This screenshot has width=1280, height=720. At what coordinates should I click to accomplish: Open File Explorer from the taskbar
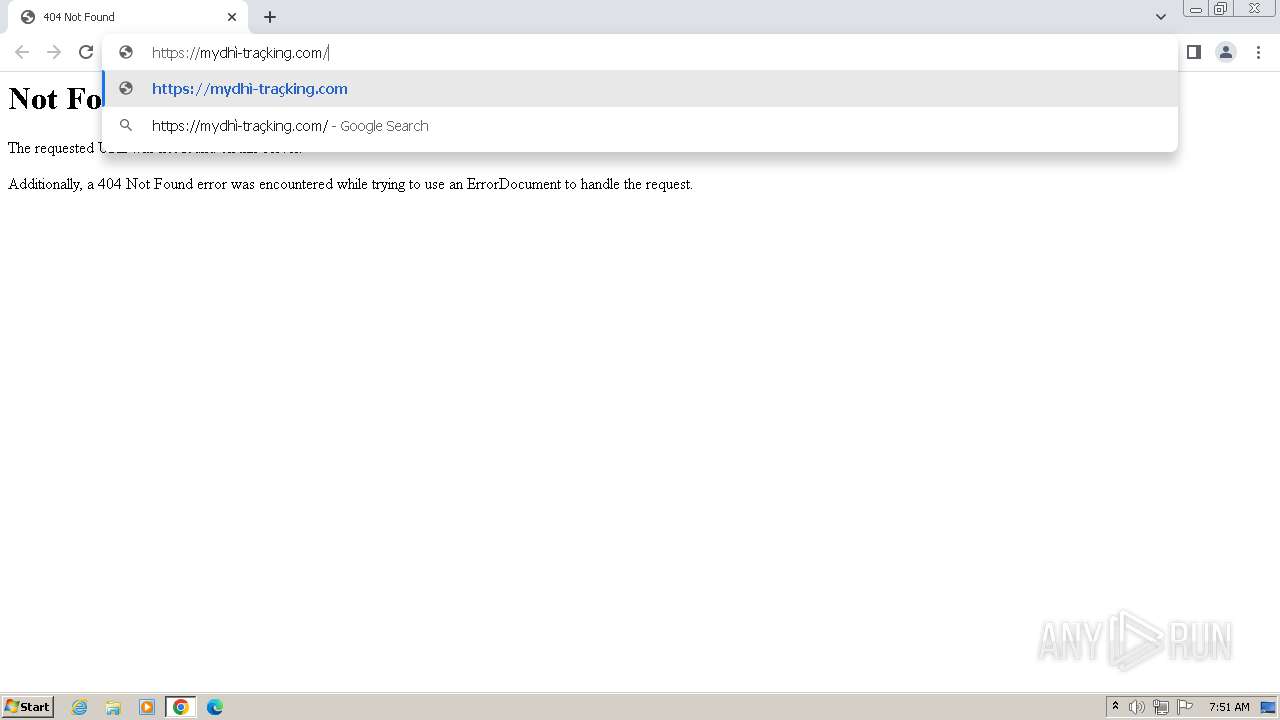pyautogui.click(x=113, y=707)
